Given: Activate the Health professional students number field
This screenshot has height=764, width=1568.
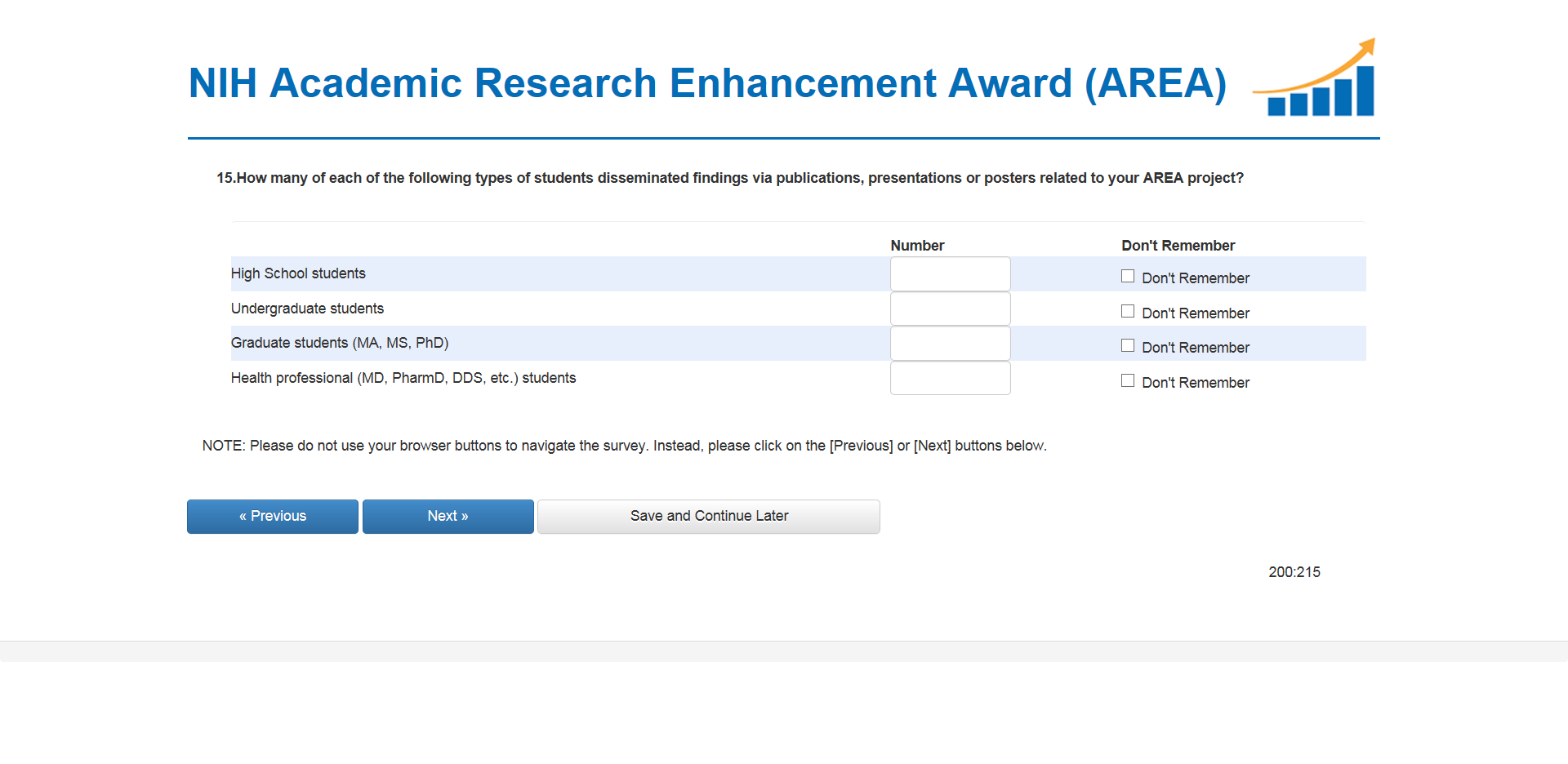Looking at the screenshot, I should [950, 379].
